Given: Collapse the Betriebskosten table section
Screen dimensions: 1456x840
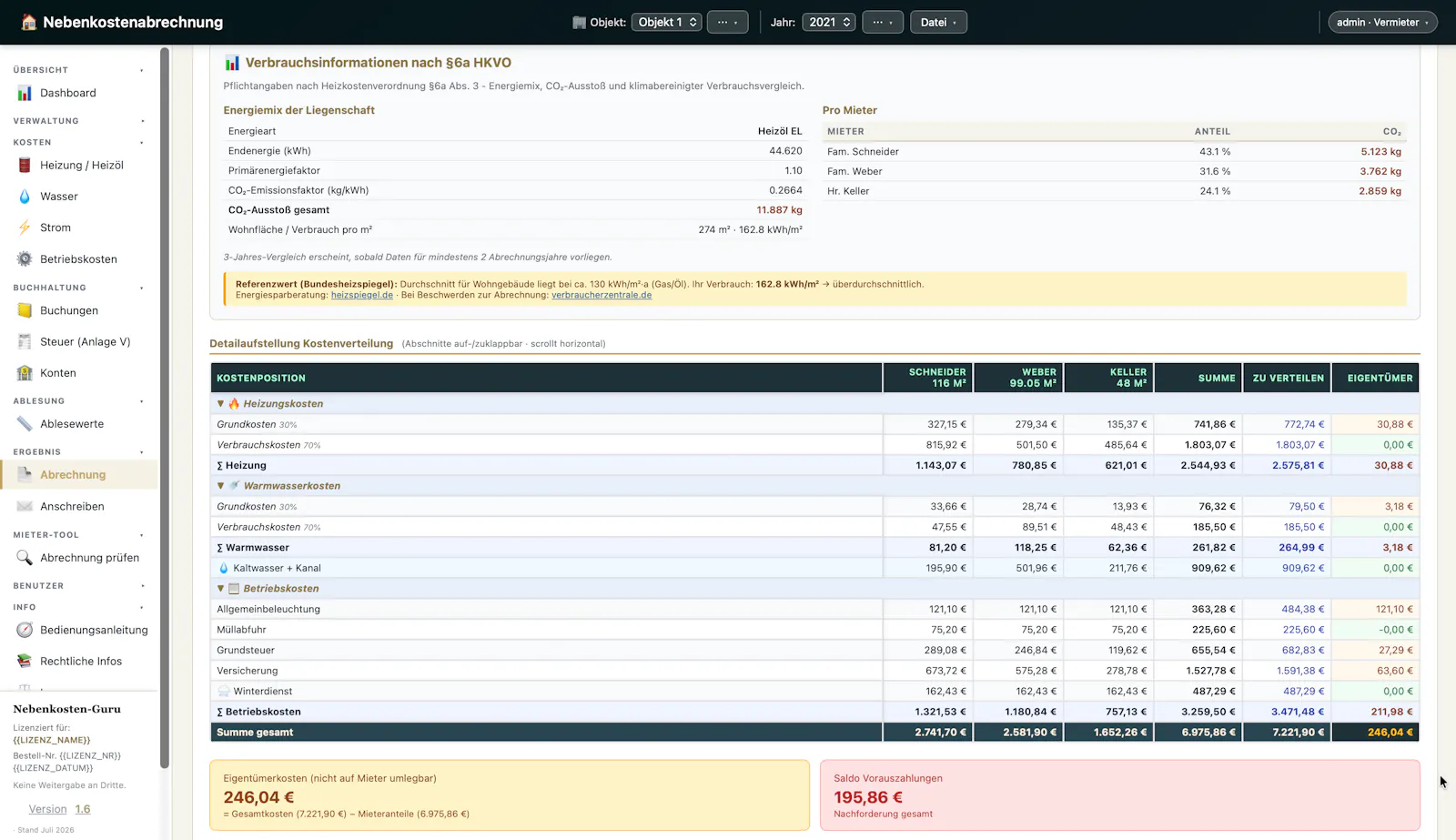Looking at the screenshot, I should pyautogui.click(x=220, y=589).
